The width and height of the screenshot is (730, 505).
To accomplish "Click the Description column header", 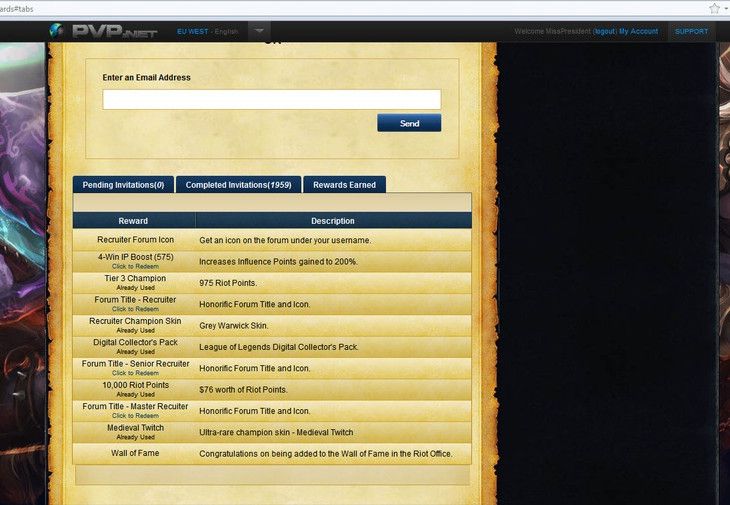I will pos(333,221).
